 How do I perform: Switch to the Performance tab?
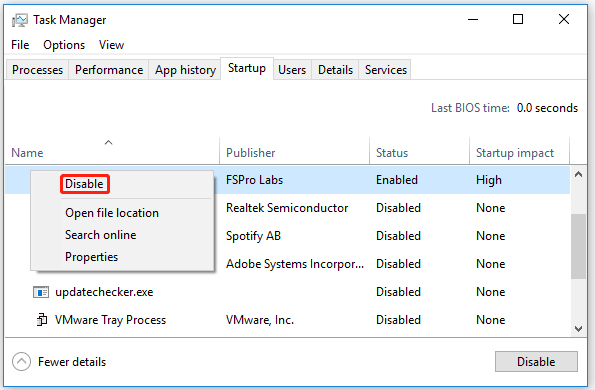coord(109,70)
